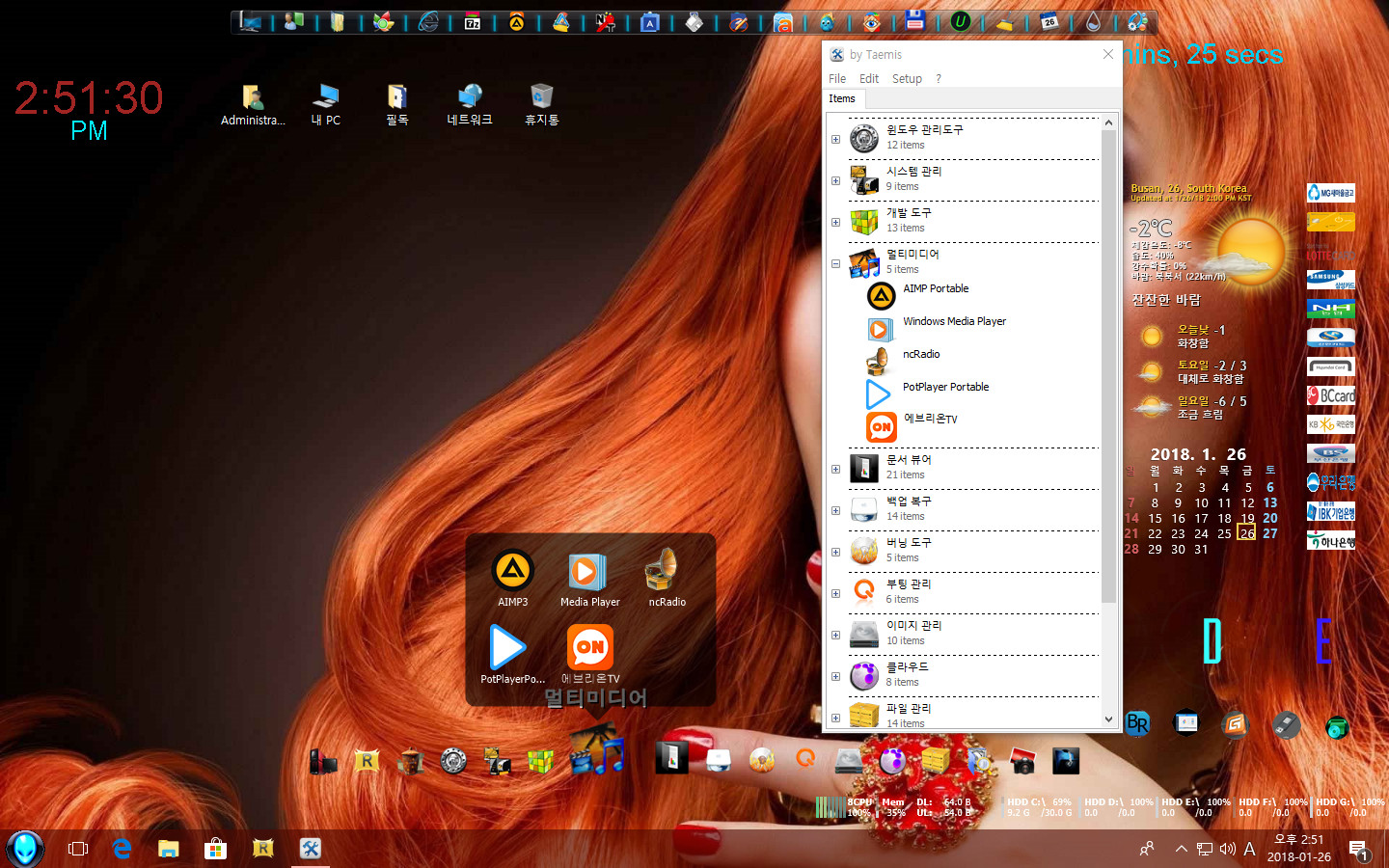The image size is (1389, 868).
Task: Expand the 버닝 도구 group
Action: tap(835, 553)
